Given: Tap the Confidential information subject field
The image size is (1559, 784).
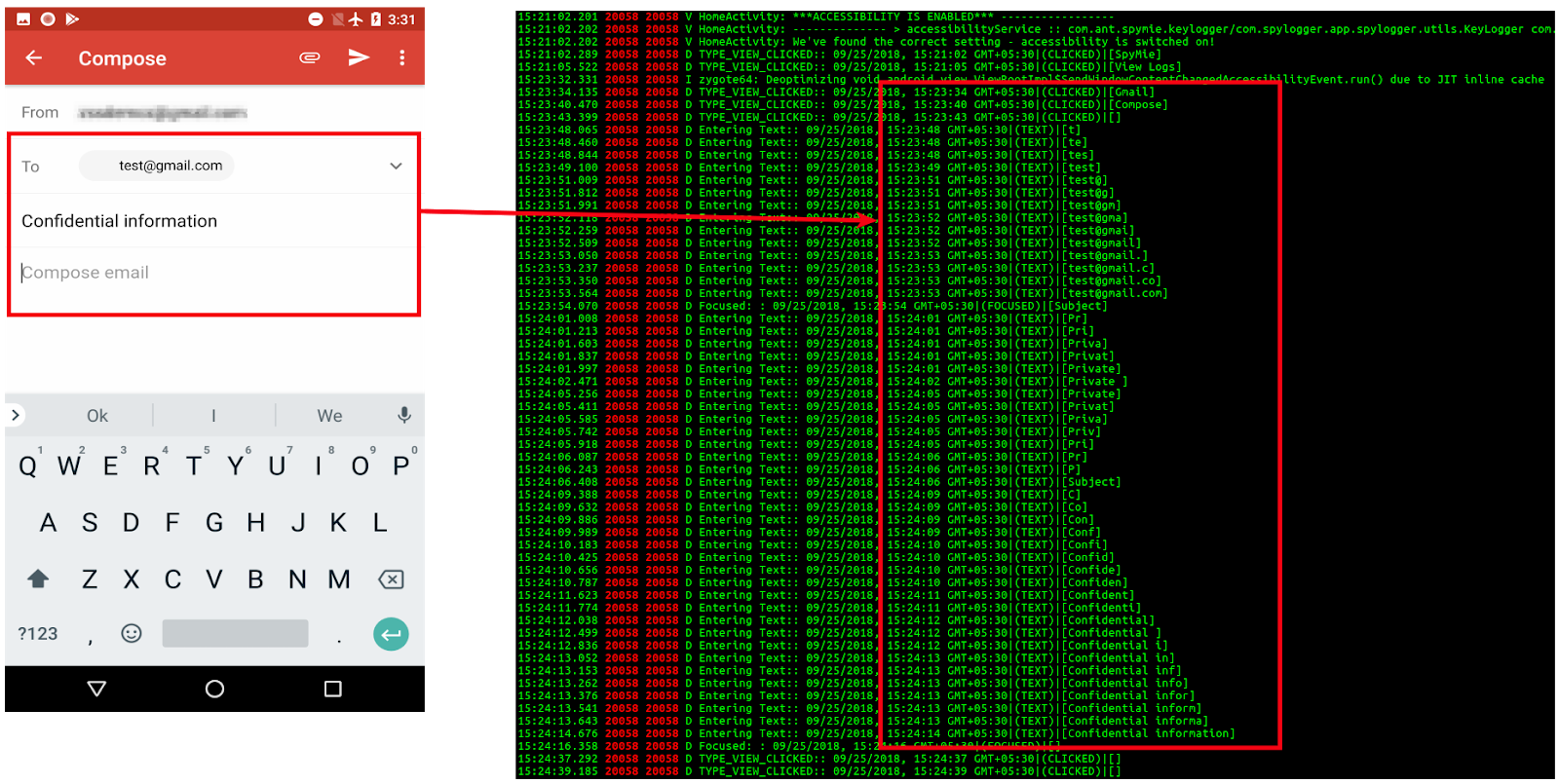Looking at the screenshot, I should pos(214,221).
